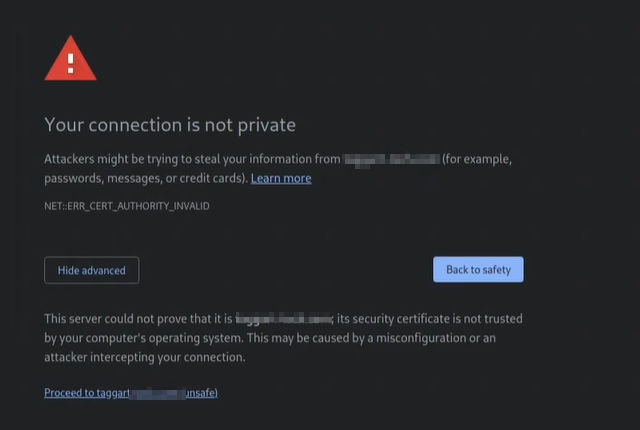Viewport: 640px width, 430px height.
Task: Click the red warning triangle icon
Action: [70, 60]
